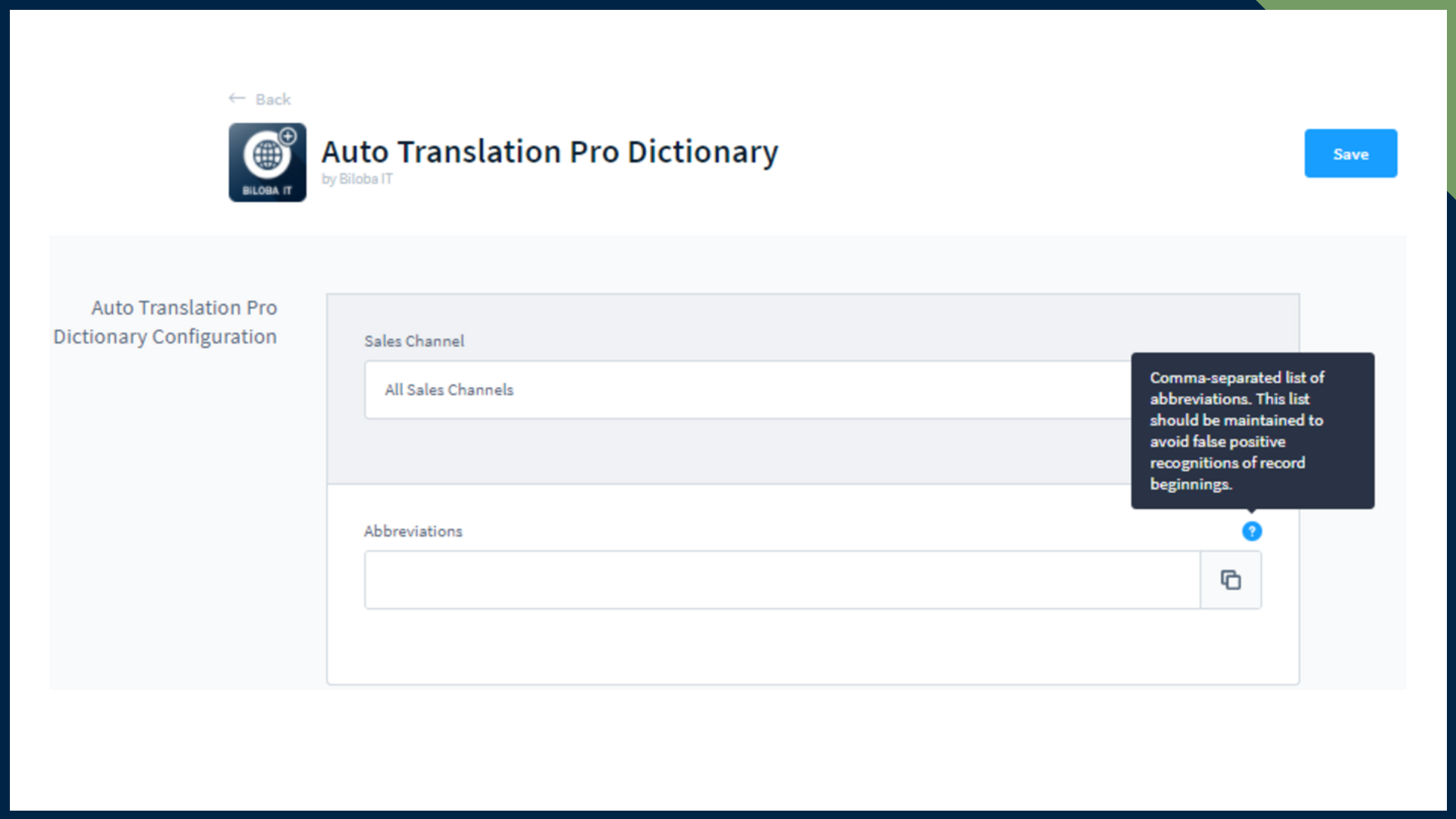This screenshot has height=819, width=1456.
Task: Select the globe symbol in the header icon
Action: (265, 153)
